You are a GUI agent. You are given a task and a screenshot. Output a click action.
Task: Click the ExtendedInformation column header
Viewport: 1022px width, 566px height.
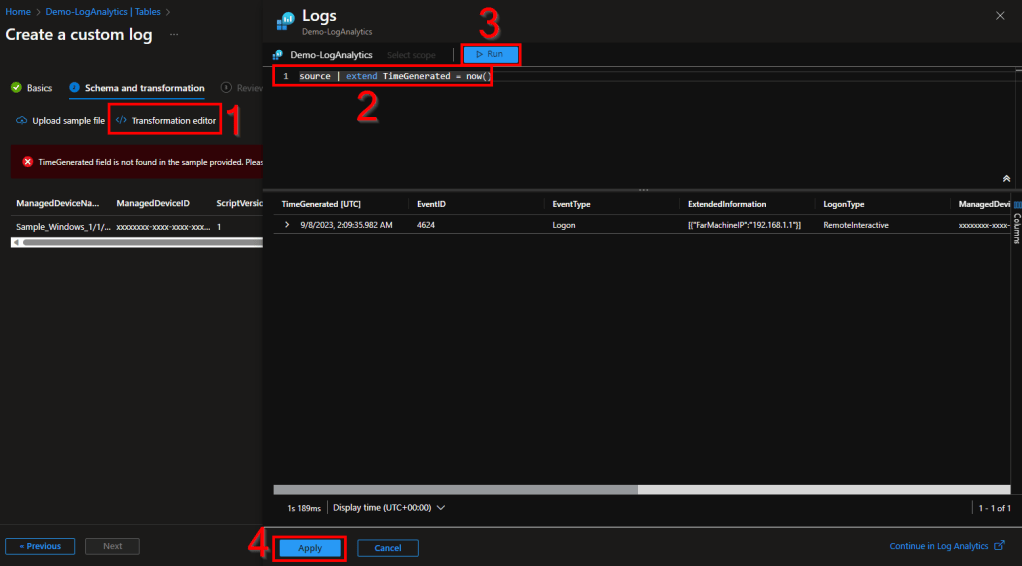pos(727,204)
